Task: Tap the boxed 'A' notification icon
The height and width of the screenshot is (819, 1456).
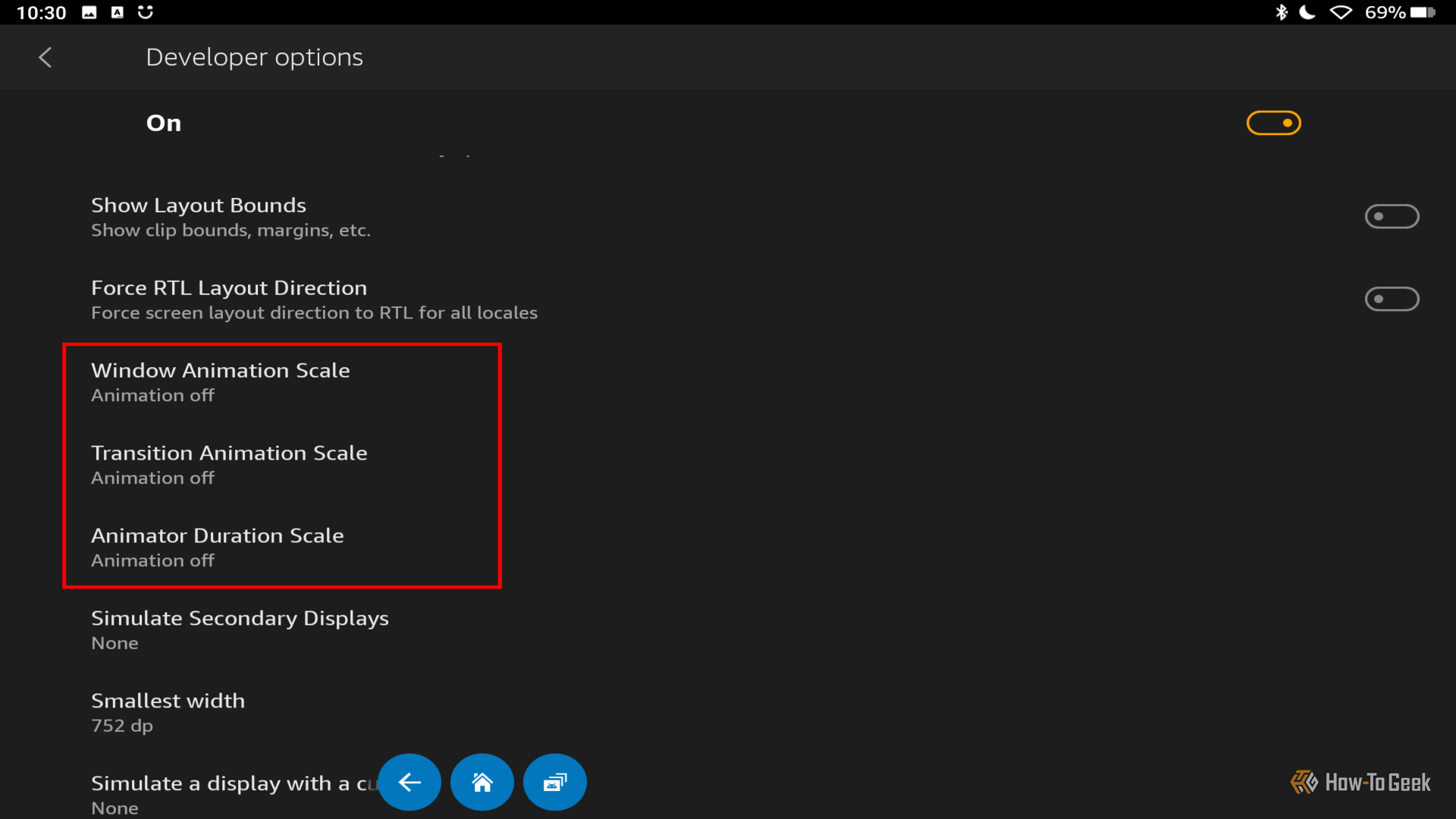Action: 118,12
